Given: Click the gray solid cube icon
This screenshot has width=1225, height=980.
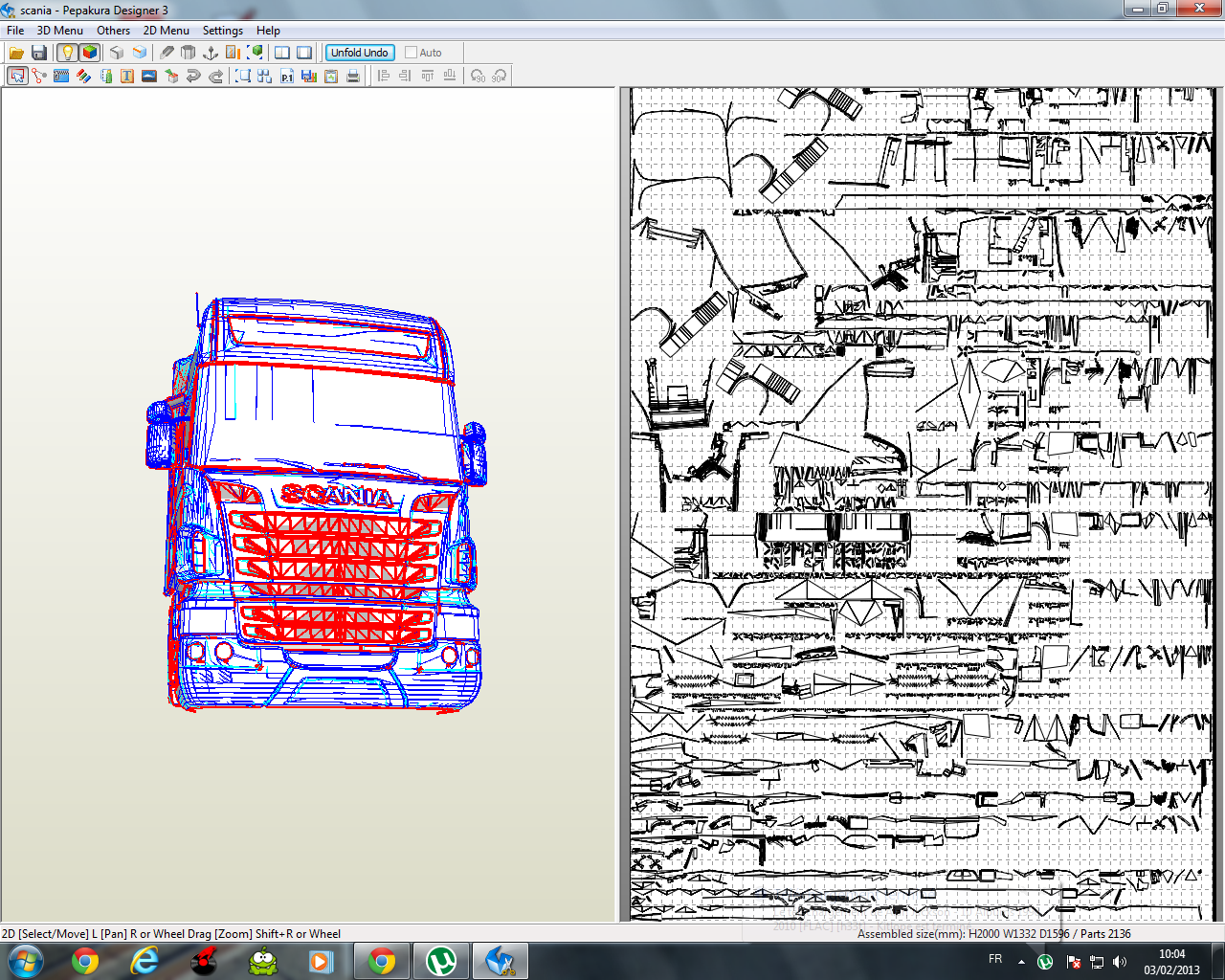Looking at the screenshot, I should pos(117,53).
